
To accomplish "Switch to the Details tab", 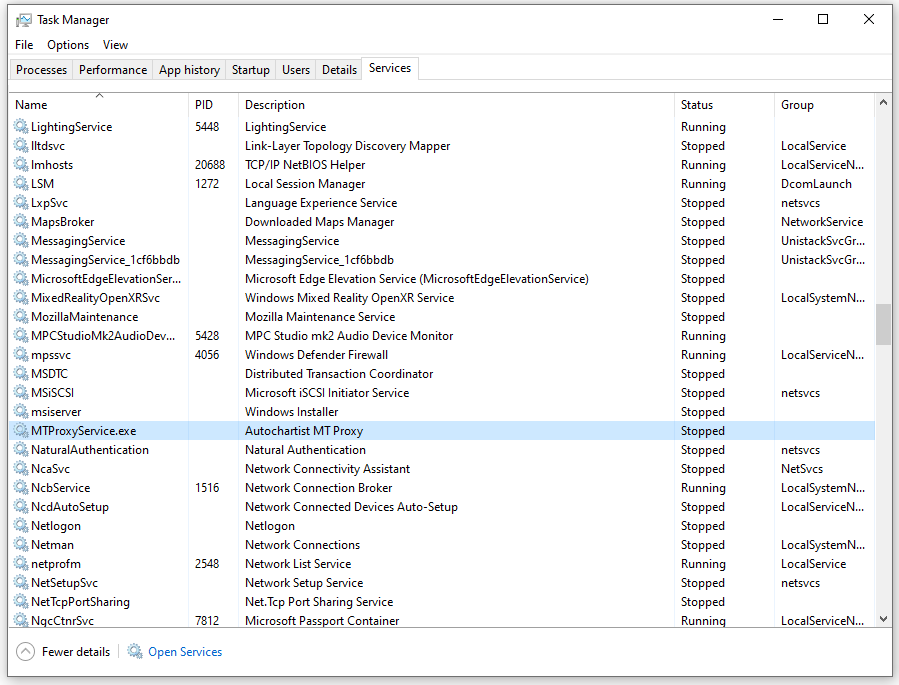I will point(339,69).
